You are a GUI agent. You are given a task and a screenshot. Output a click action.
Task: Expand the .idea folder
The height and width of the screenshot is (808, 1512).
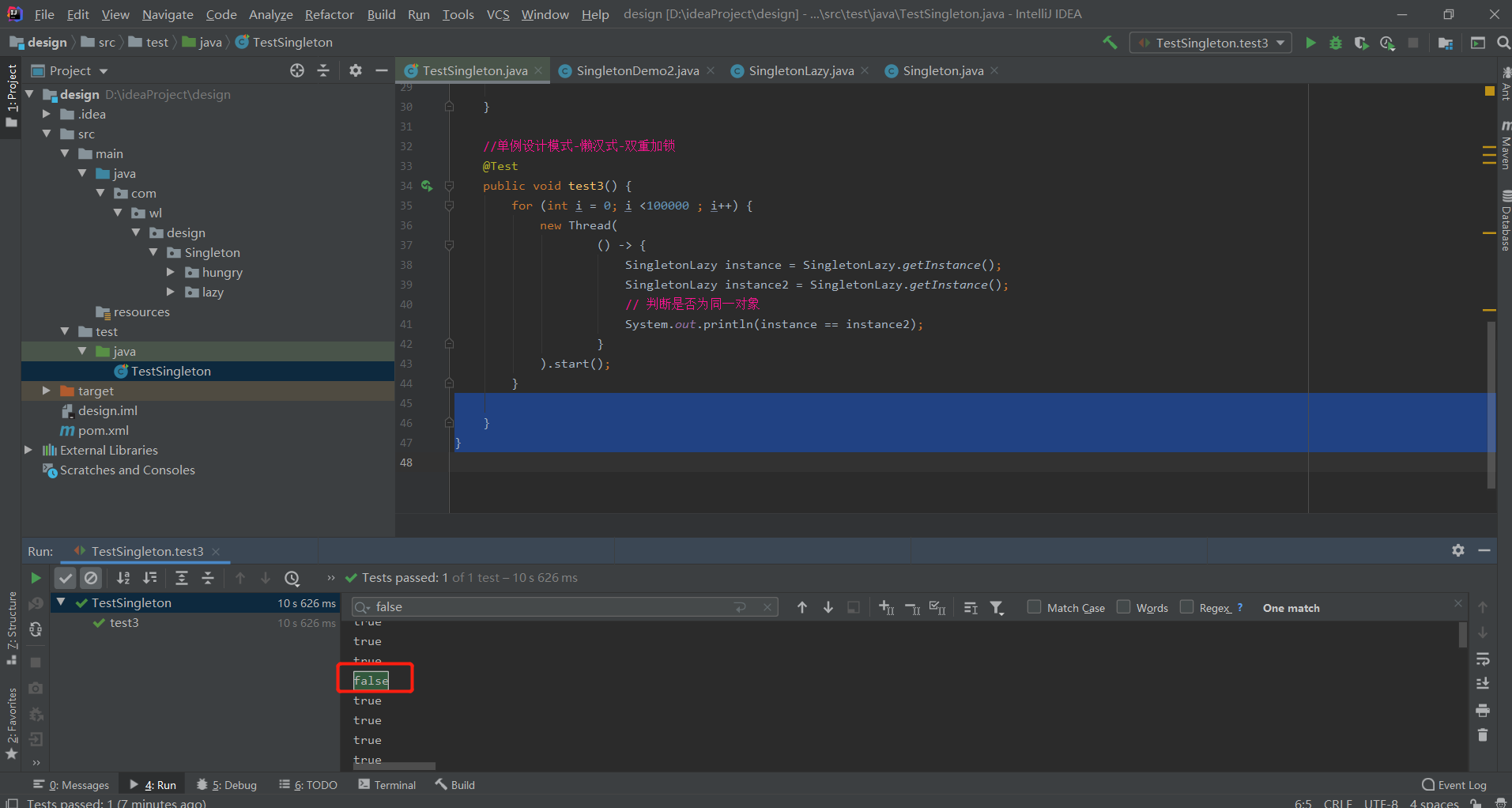click(47, 114)
